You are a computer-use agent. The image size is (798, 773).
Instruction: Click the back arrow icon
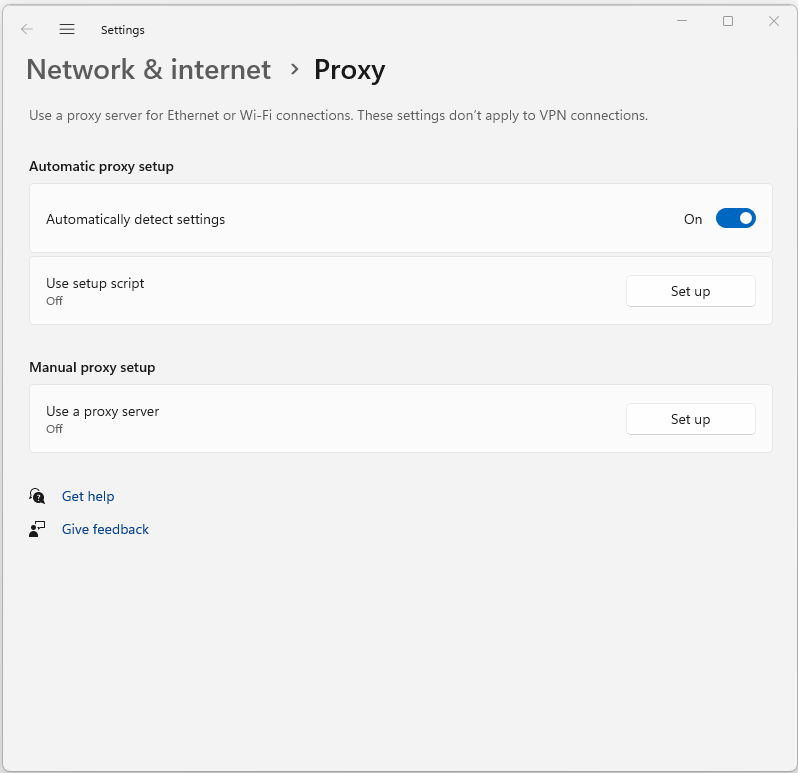pyautogui.click(x=27, y=30)
